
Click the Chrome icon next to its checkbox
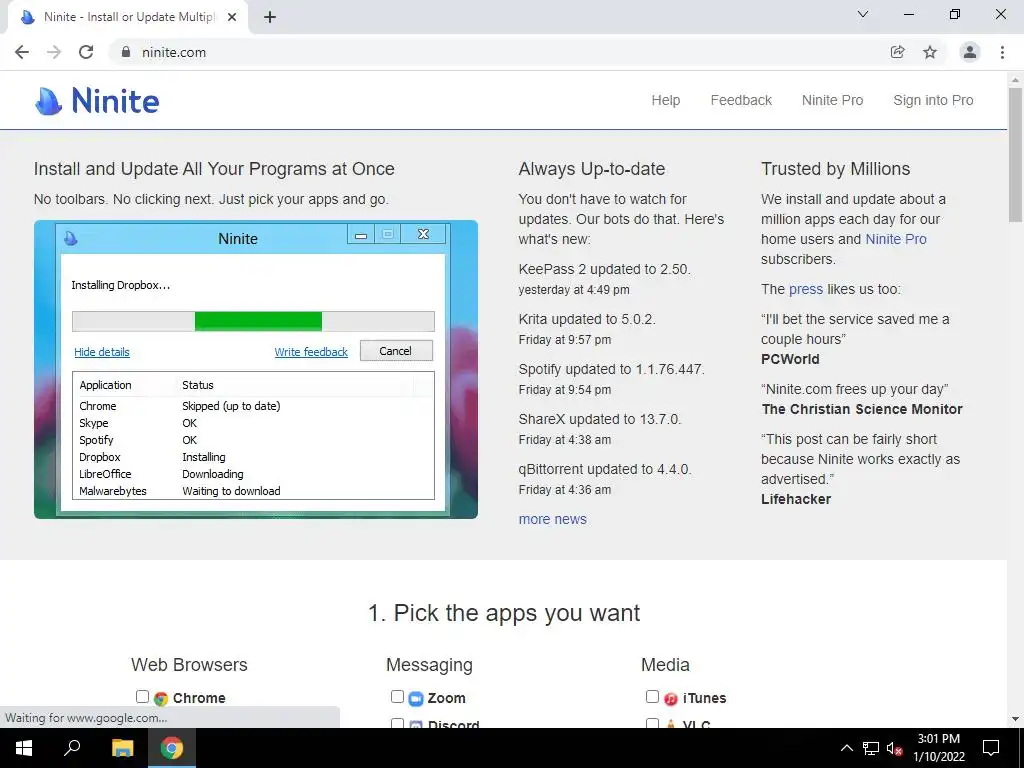tap(161, 698)
